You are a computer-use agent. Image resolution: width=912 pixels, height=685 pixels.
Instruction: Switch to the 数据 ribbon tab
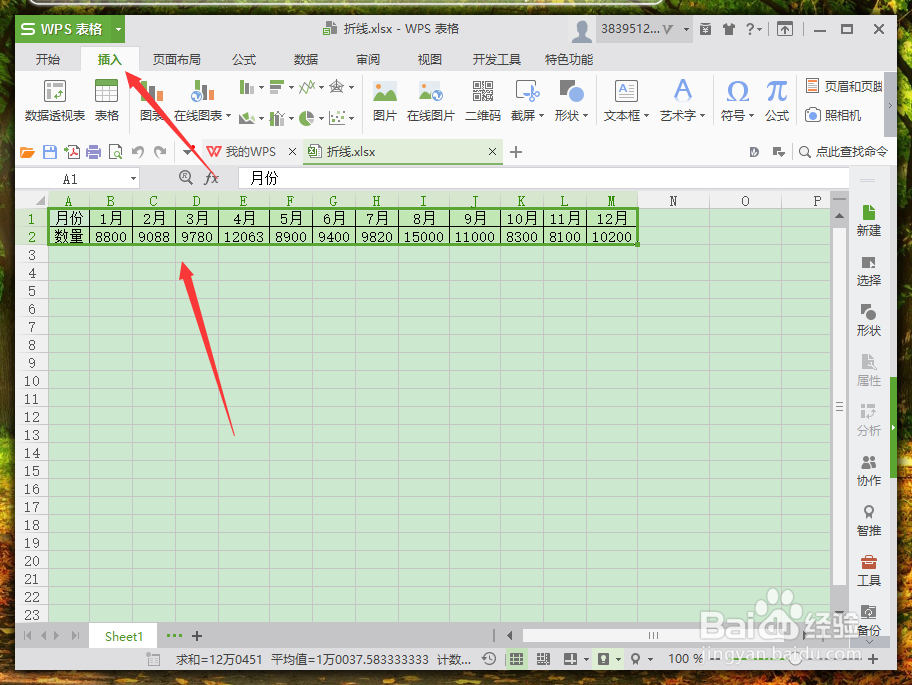point(306,59)
